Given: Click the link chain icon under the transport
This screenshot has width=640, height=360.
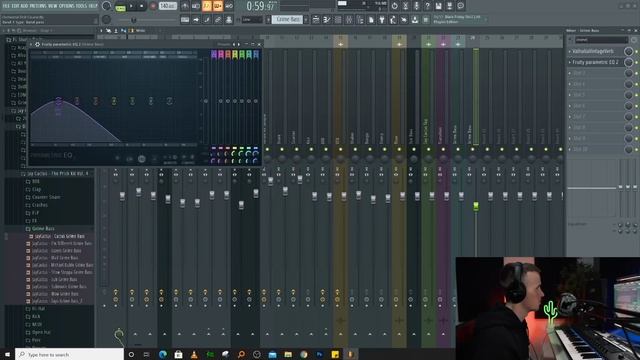Looking at the screenshot, I should coord(218,20).
